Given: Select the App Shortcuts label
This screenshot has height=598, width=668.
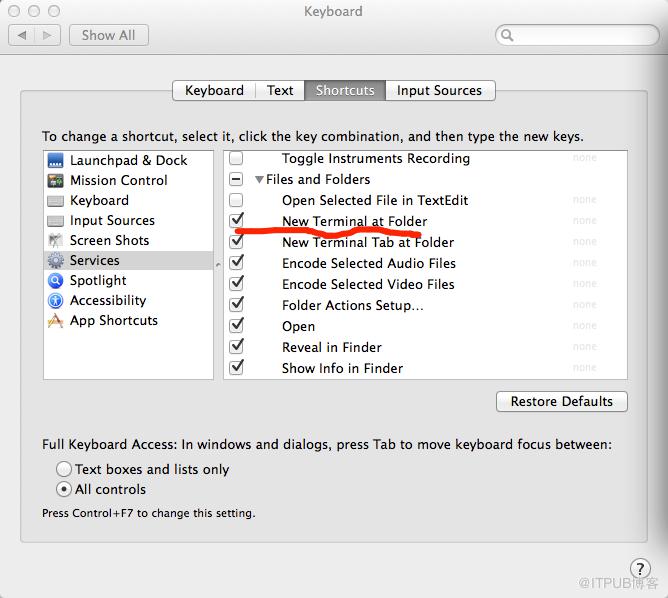Looking at the screenshot, I should (x=114, y=321).
